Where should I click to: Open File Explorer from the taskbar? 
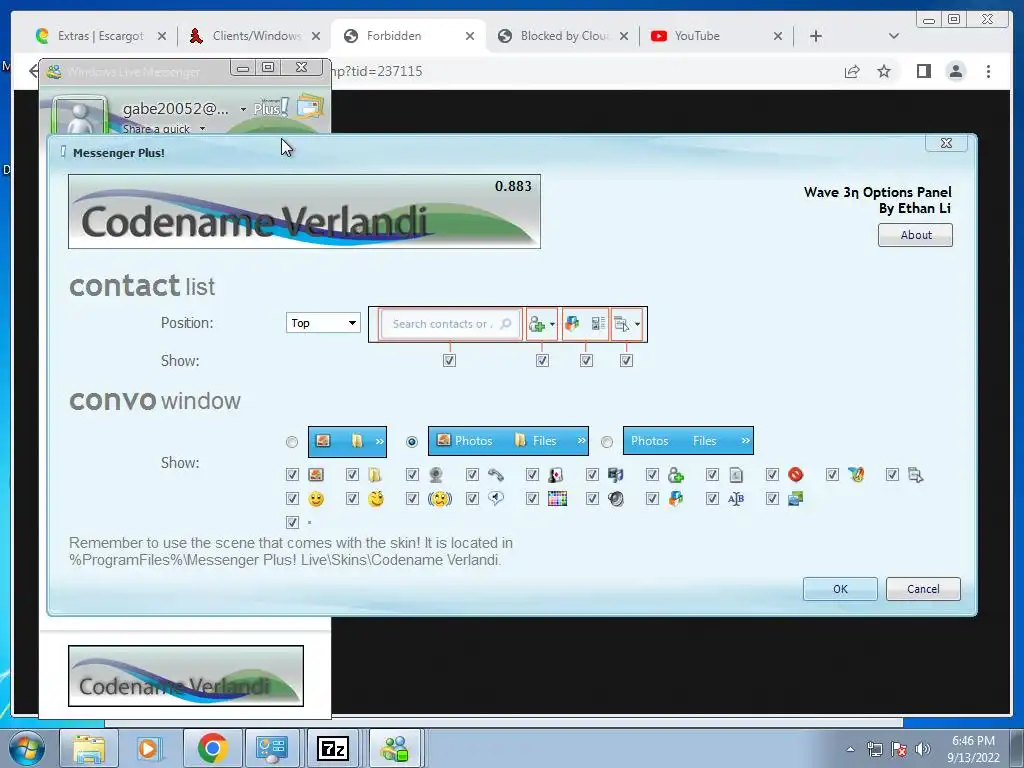pos(88,748)
